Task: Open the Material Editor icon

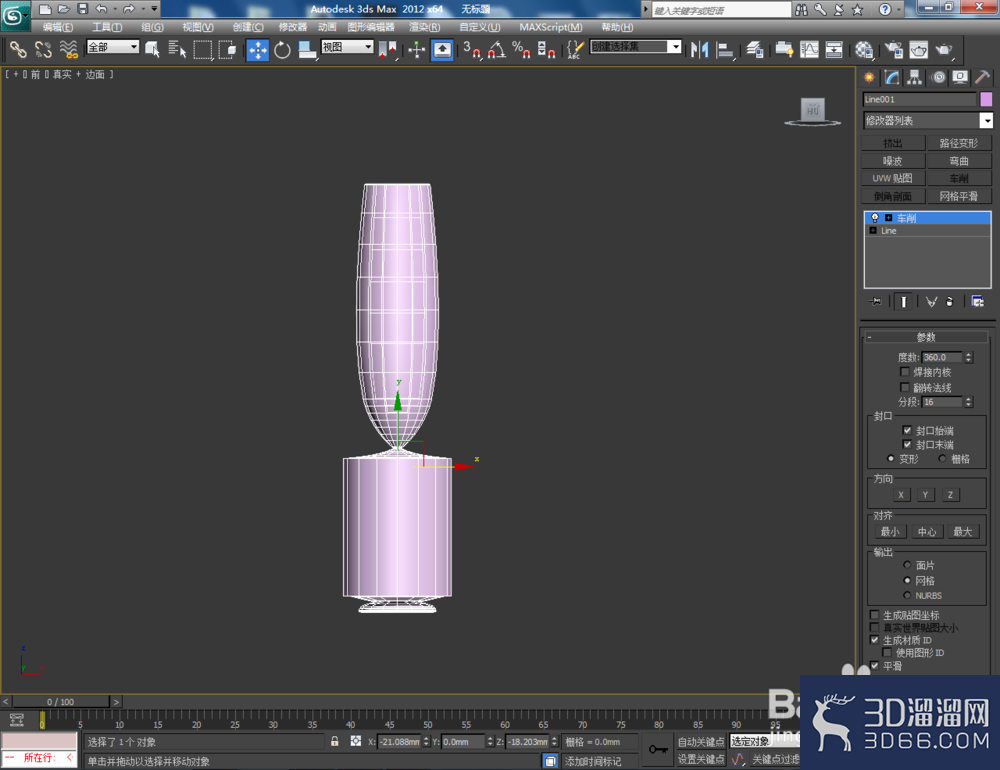Action: coord(864,49)
